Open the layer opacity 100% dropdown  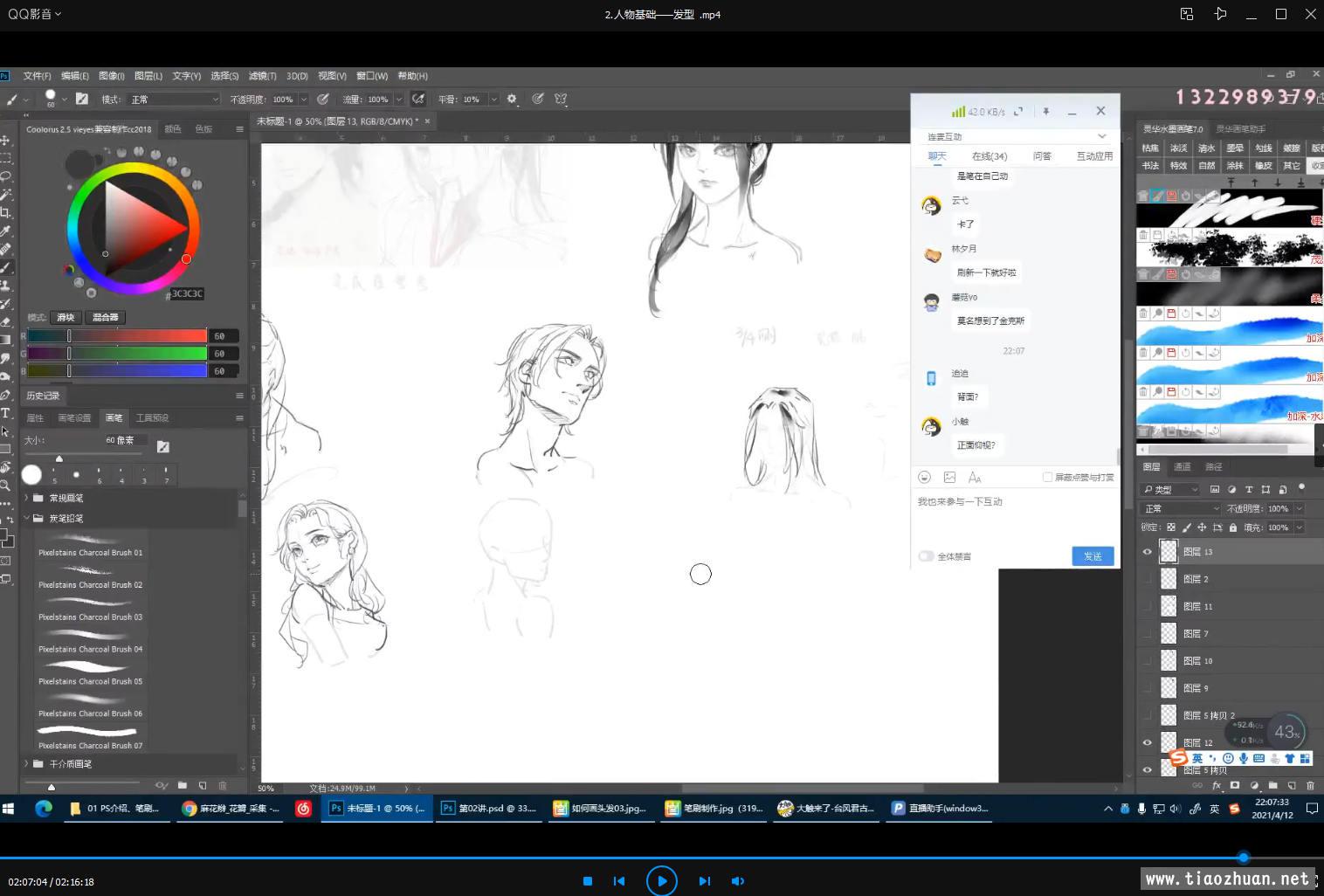pos(1299,508)
